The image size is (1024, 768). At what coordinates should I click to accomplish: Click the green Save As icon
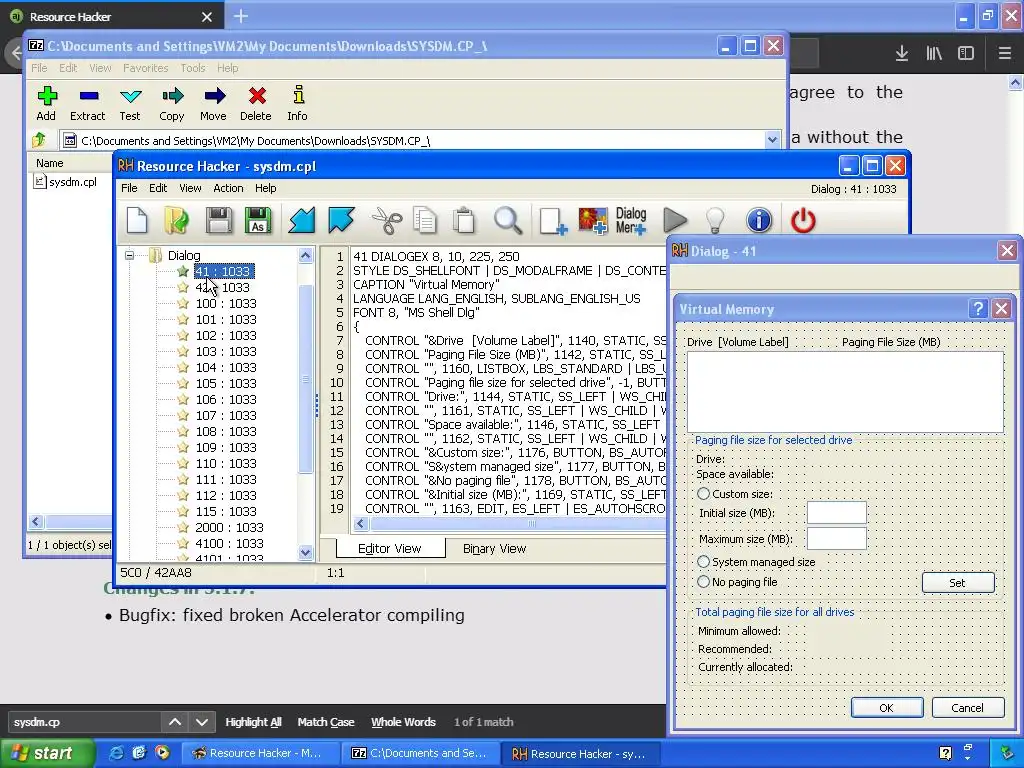click(x=258, y=221)
